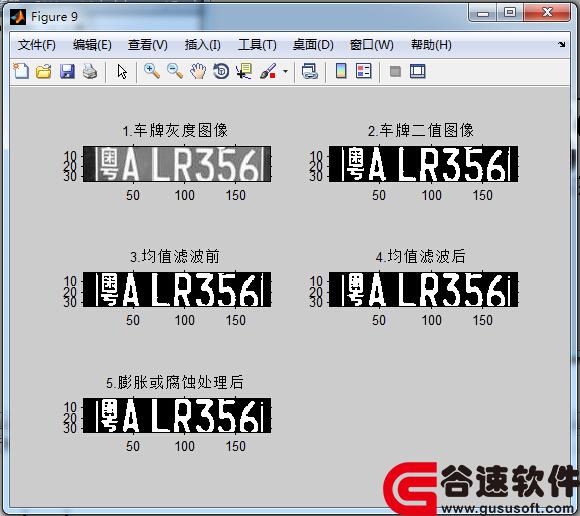The image size is (580, 516).
Task: Select the Edit Plot arrow tool
Action: (x=122, y=71)
